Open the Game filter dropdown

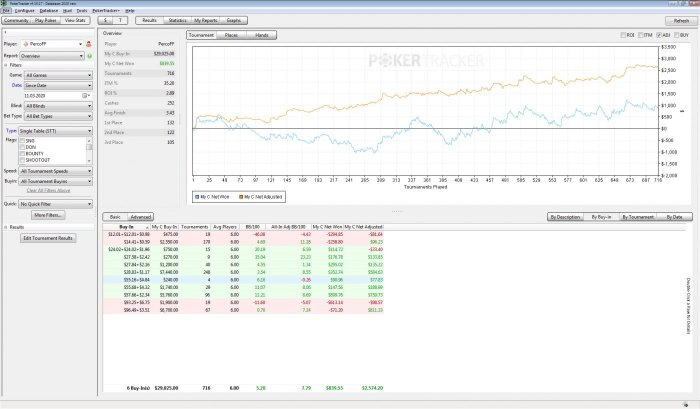(58, 75)
